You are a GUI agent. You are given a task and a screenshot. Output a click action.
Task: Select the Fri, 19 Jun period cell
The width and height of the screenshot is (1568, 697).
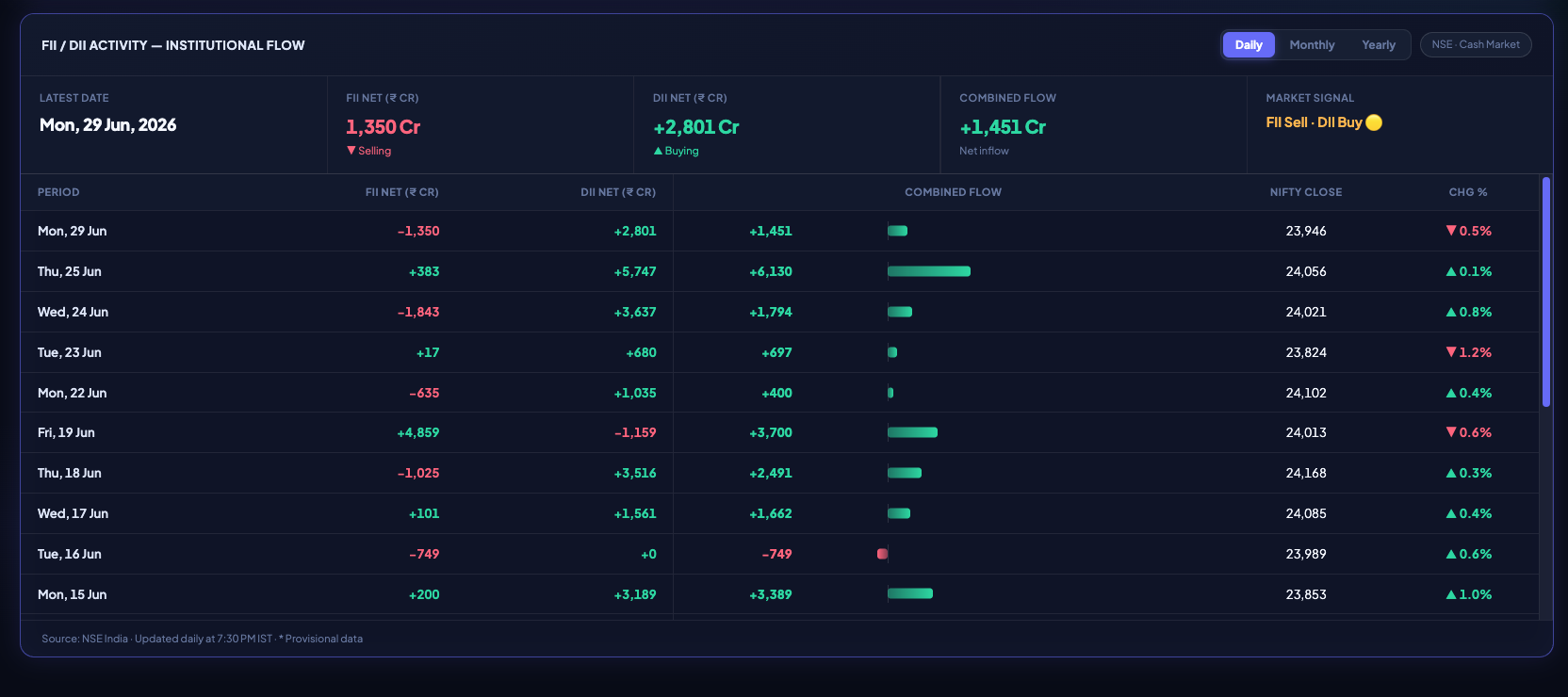click(x=67, y=432)
